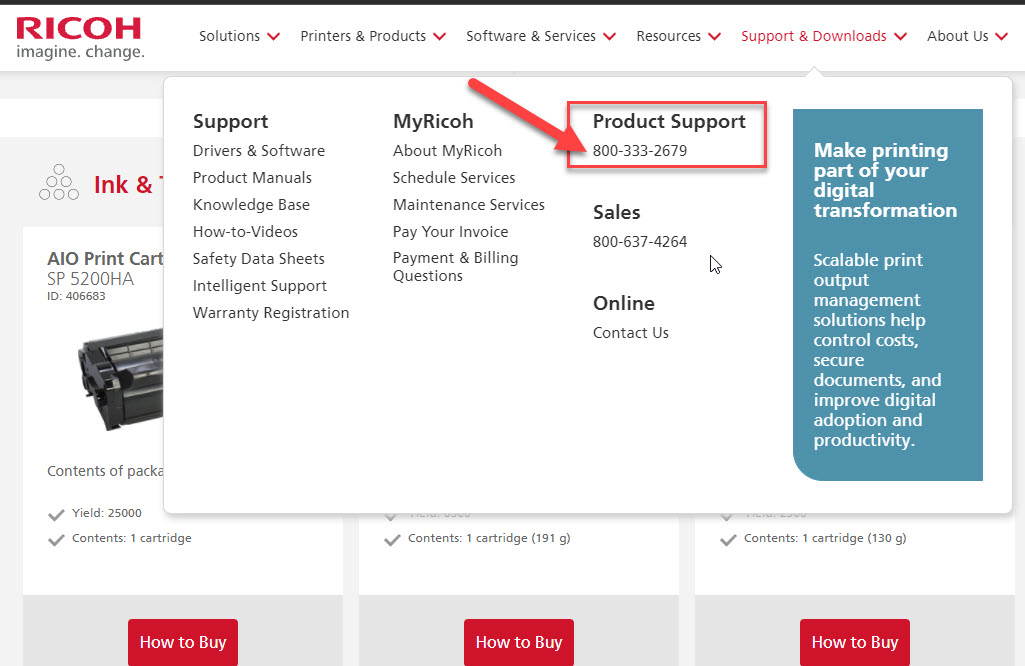The width and height of the screenshot is (1025, 666).
Task: Expand the About Us chevron
Action: coord(1001,37)
